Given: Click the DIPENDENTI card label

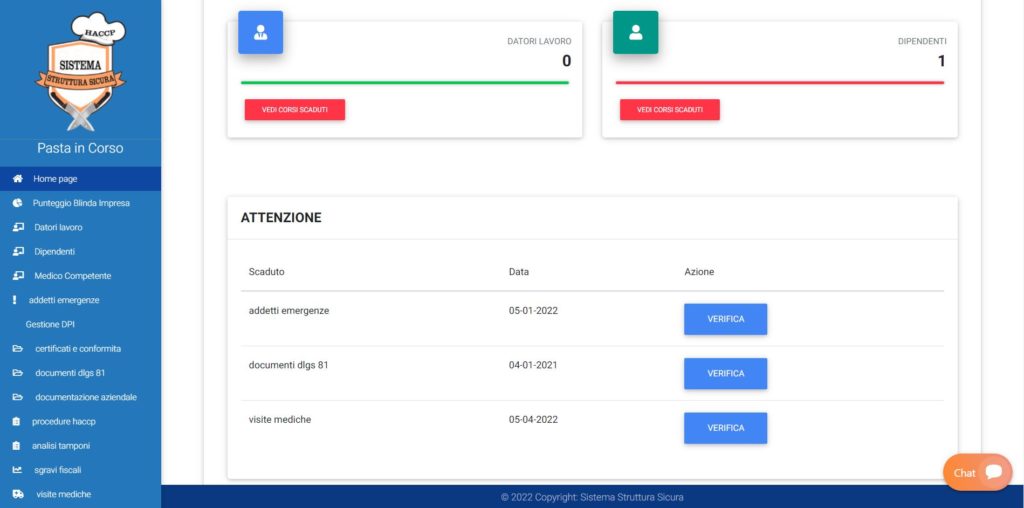Looking at the screenshot, I should point(922,41).
